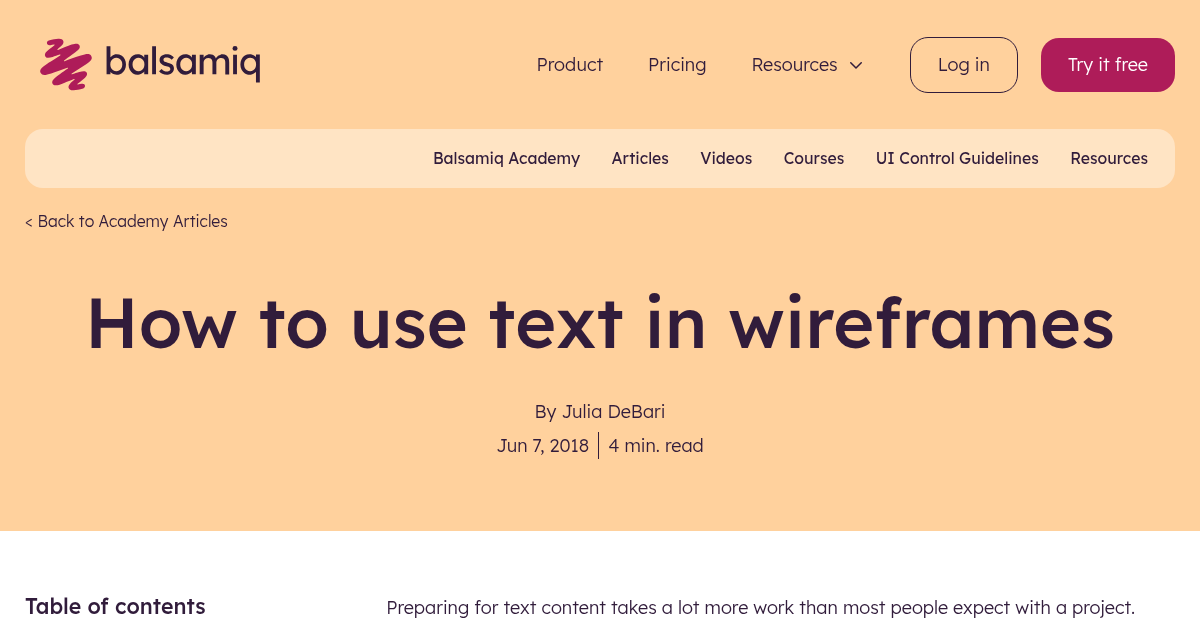Switch to the Articles section
This screenshot has height=627, width=1200.
coord(640,158)
